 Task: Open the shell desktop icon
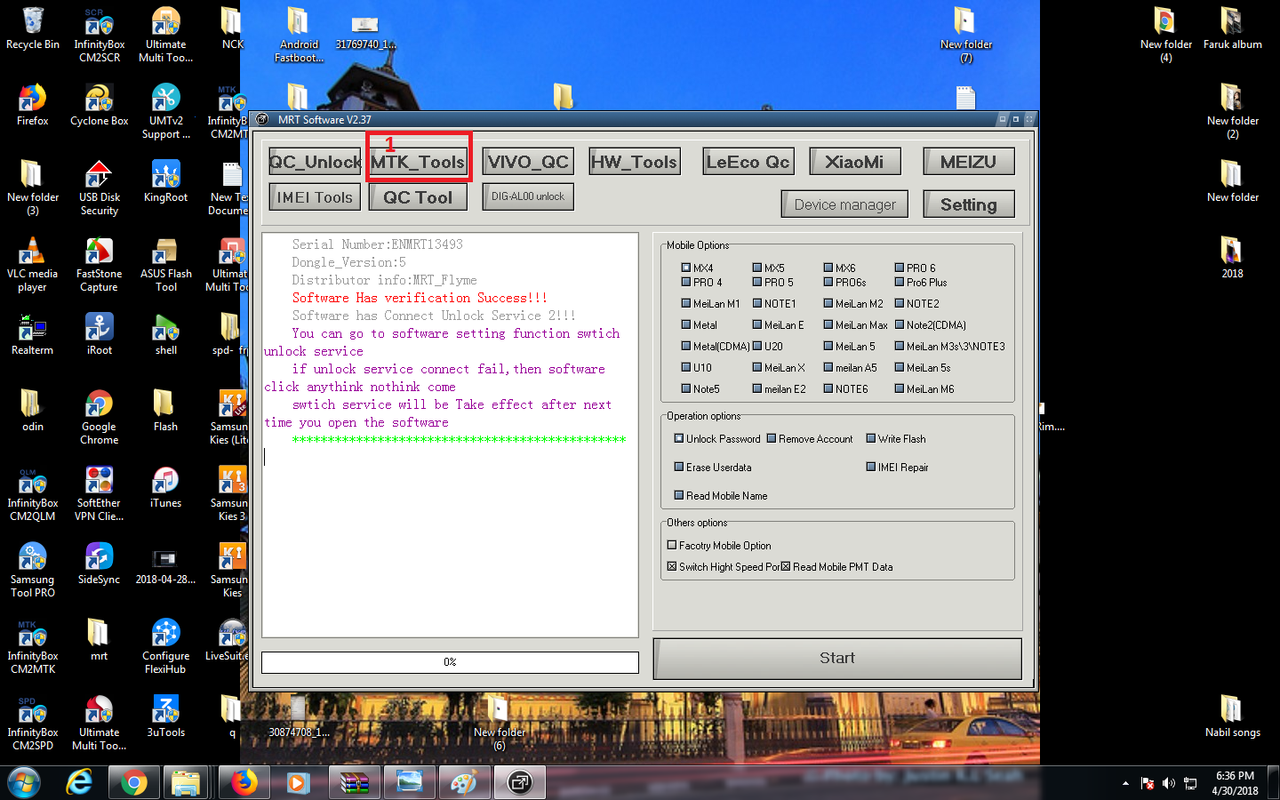pyautogui.click(x=166, y=334)
